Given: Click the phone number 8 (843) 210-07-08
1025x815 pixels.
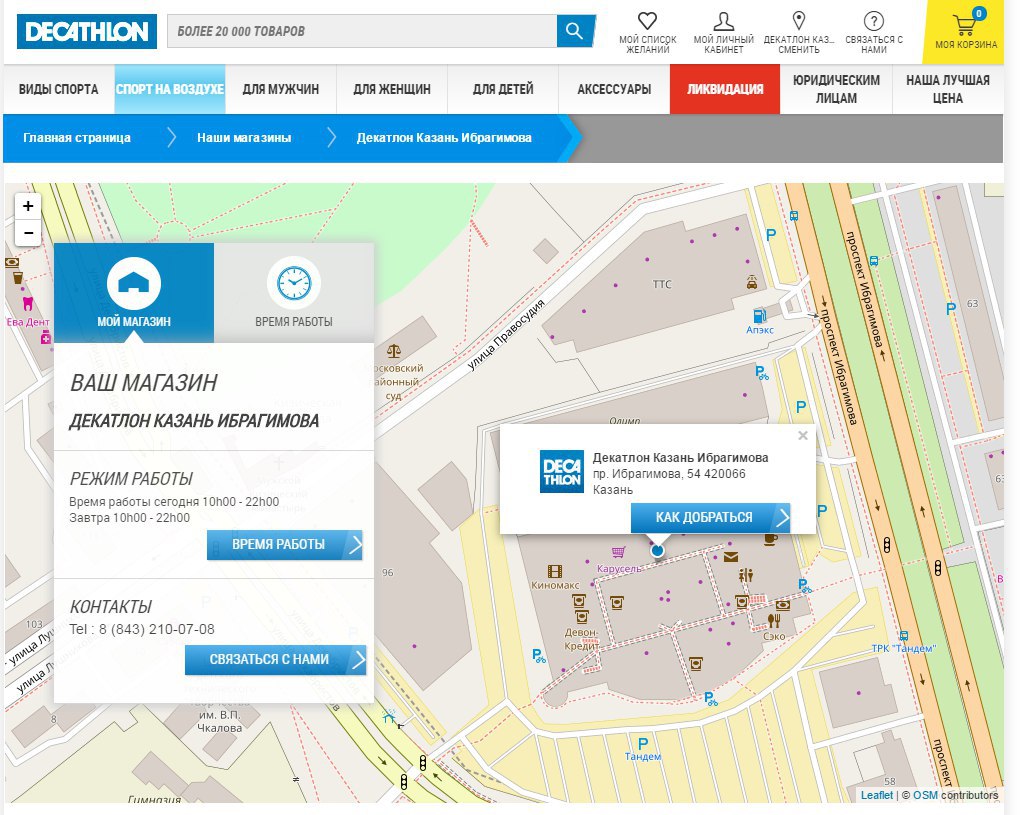Looking at the screenshot, I should pos(156,629).
